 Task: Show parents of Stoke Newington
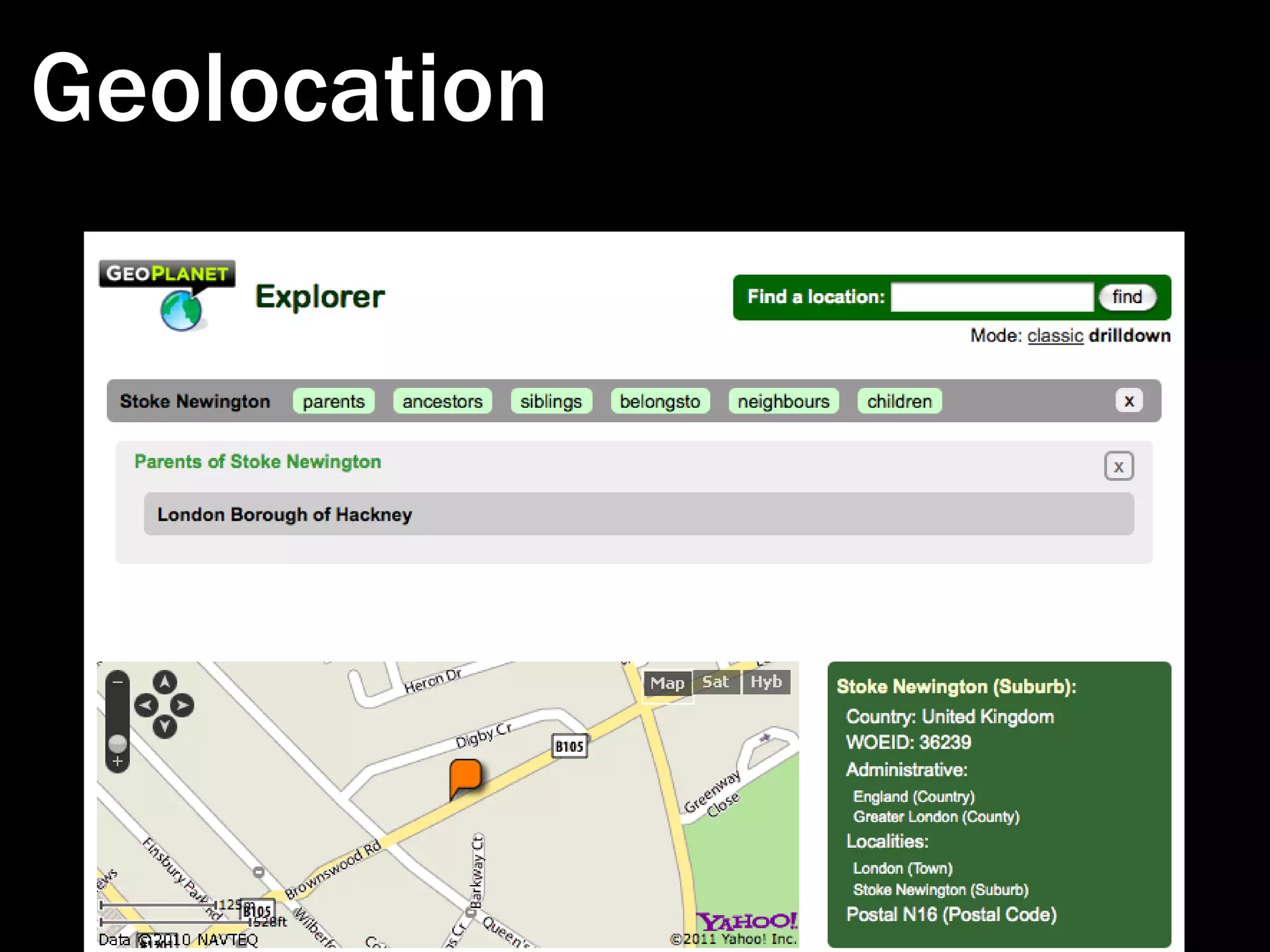[x=334, y=401]
